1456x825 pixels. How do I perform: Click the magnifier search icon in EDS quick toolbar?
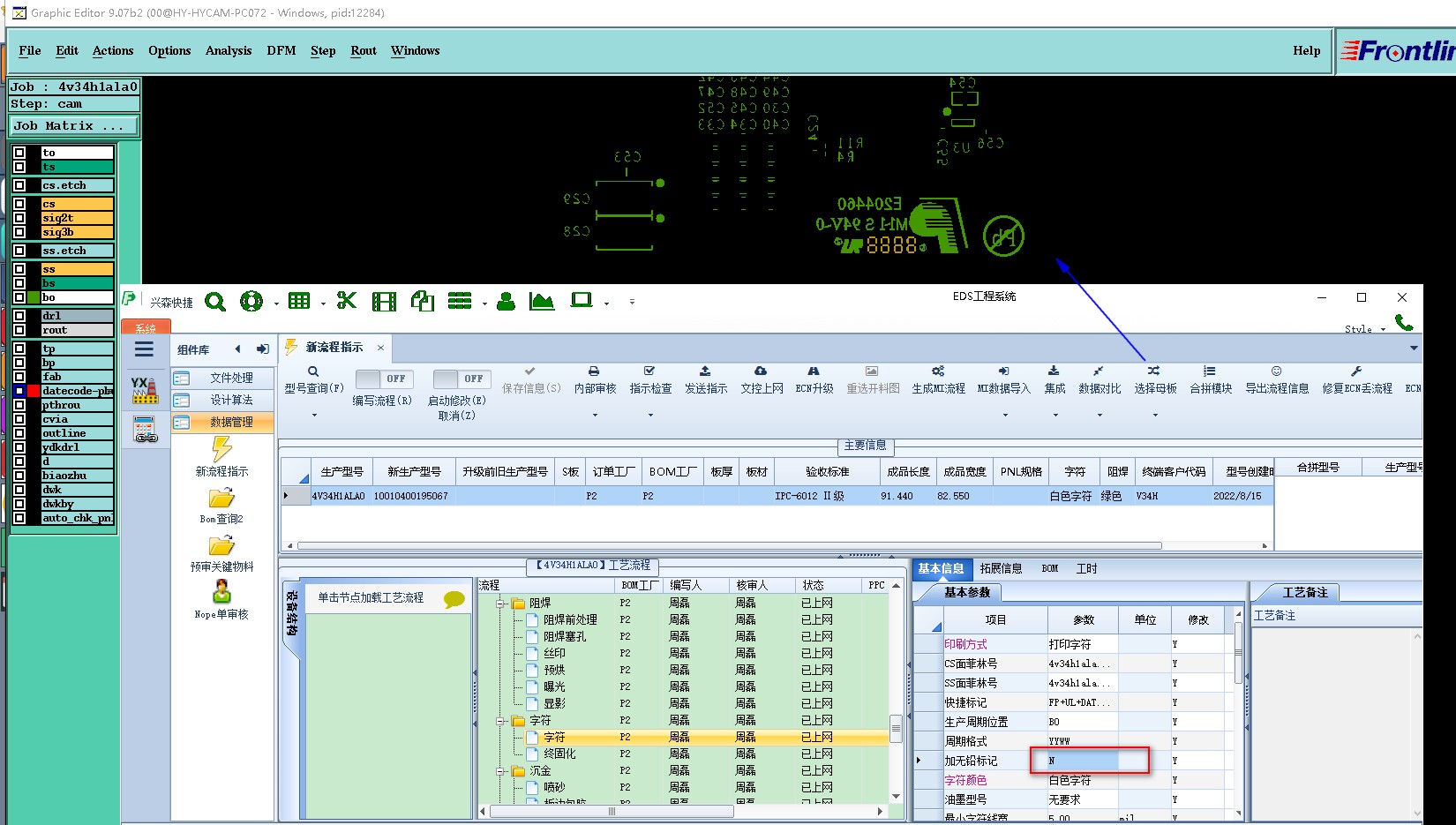click(215, 302)
